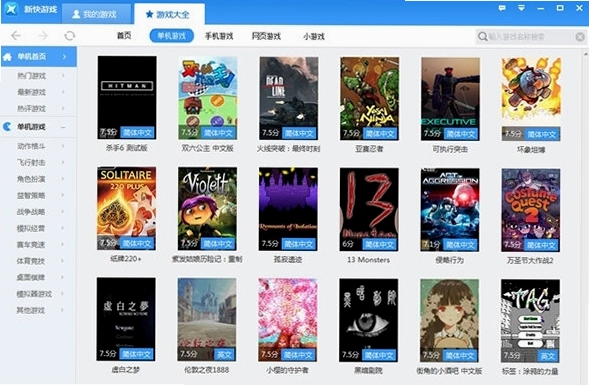Expand the 赛车竞速 category arrow
Image resolution: width=589 pixels, height=385 pixels.
(x=63, y=245)
